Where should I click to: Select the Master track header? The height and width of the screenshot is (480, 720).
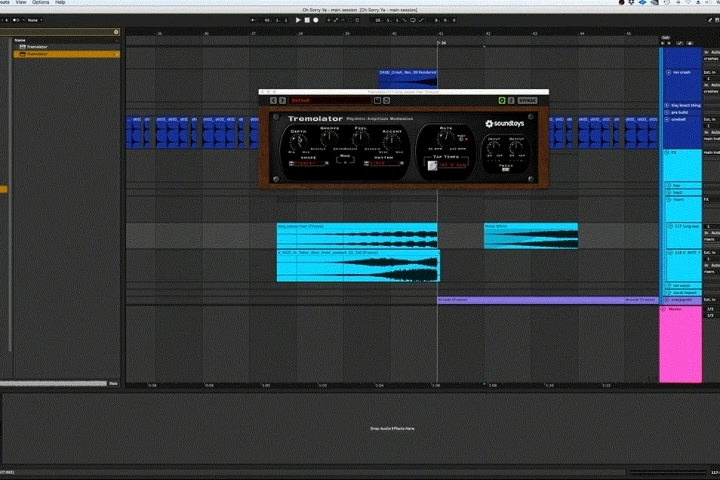click(681, 344)
